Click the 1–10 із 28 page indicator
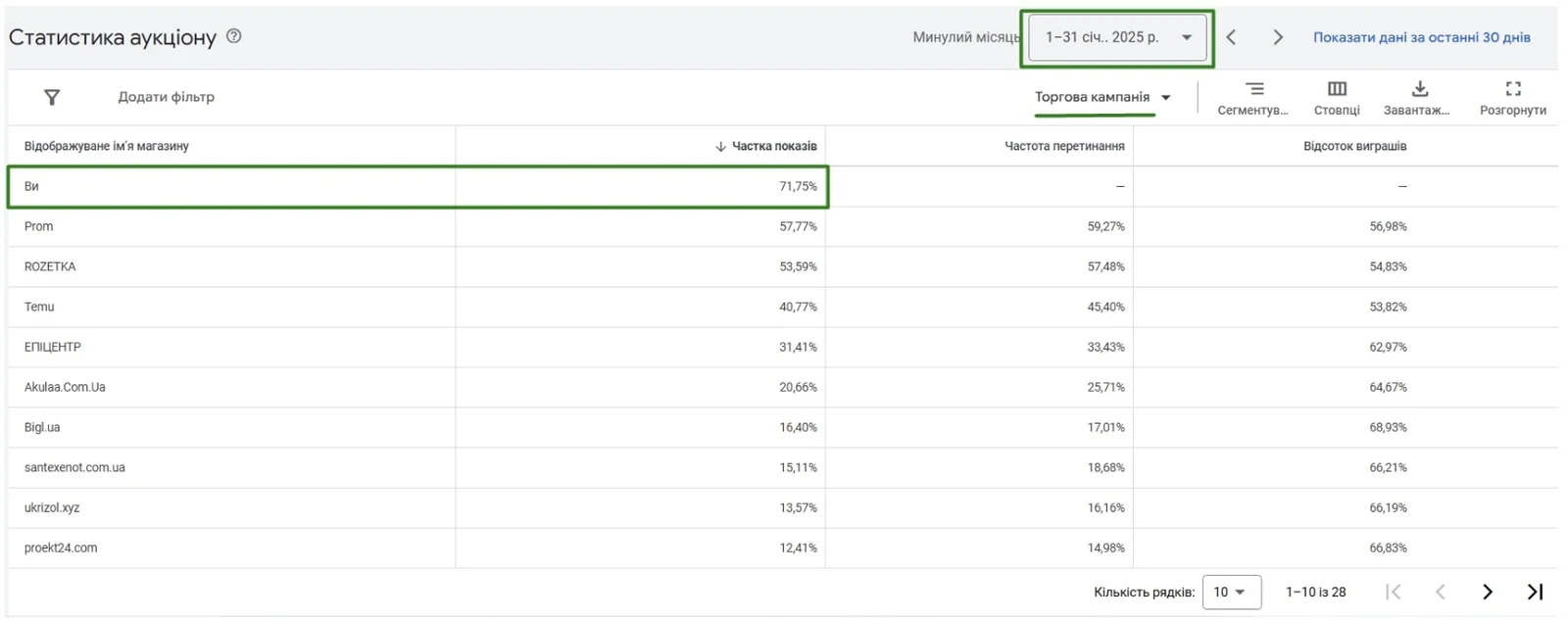This screenshot has height=620, width=1568. point(1315,592)
